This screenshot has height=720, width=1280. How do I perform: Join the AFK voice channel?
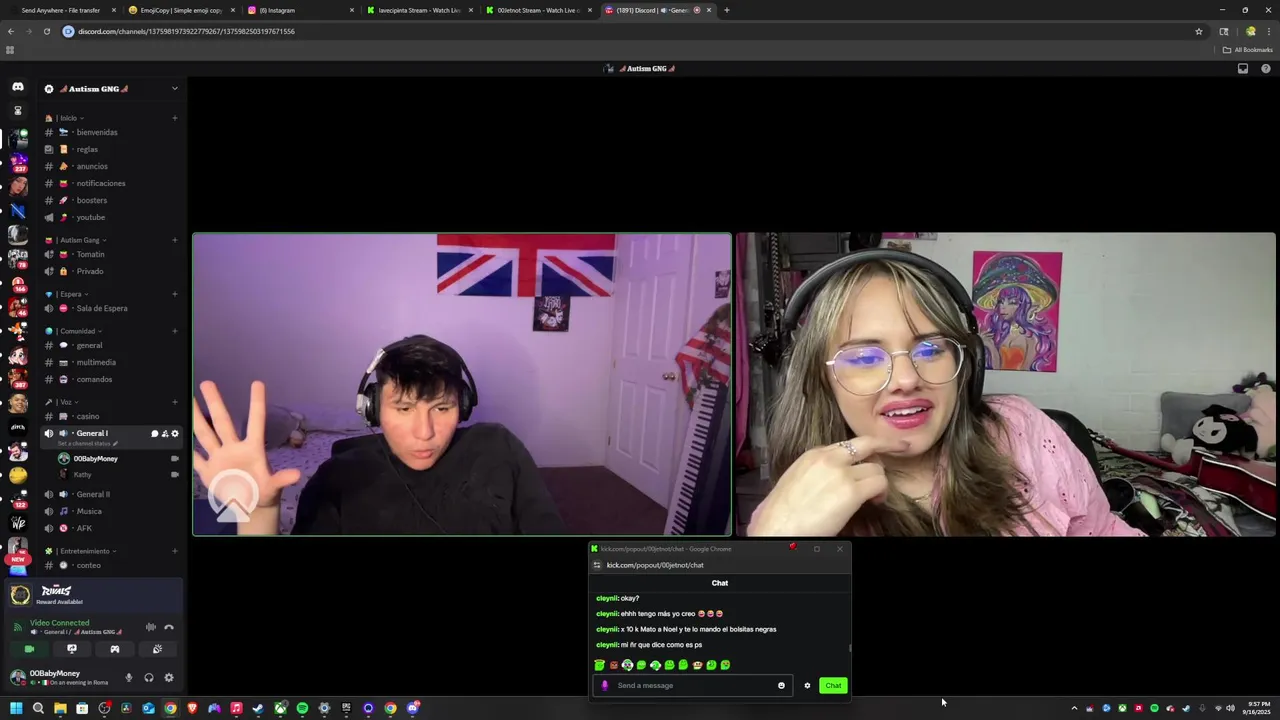pyautogui.click(x=110, y=528)
